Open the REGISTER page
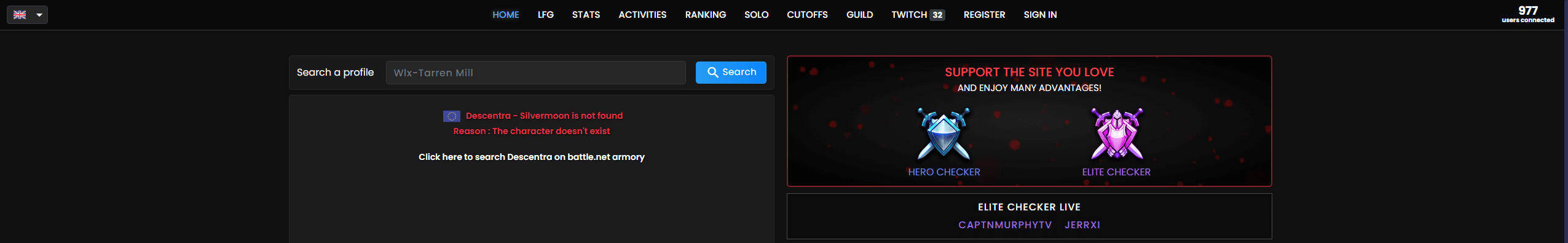 (984, 15)
